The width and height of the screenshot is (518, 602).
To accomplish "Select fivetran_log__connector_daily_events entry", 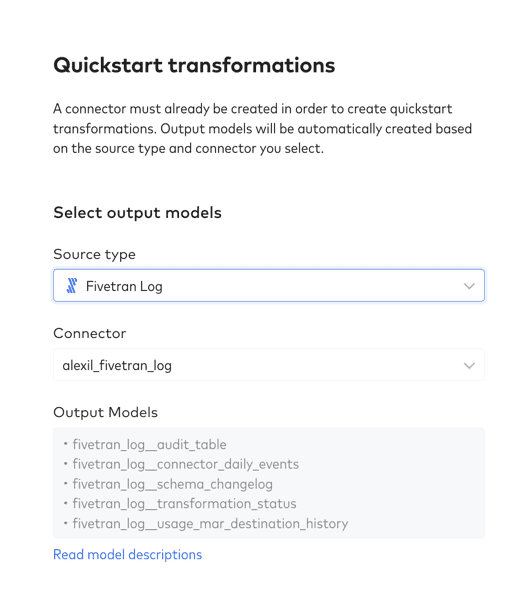I will (185, 465).
